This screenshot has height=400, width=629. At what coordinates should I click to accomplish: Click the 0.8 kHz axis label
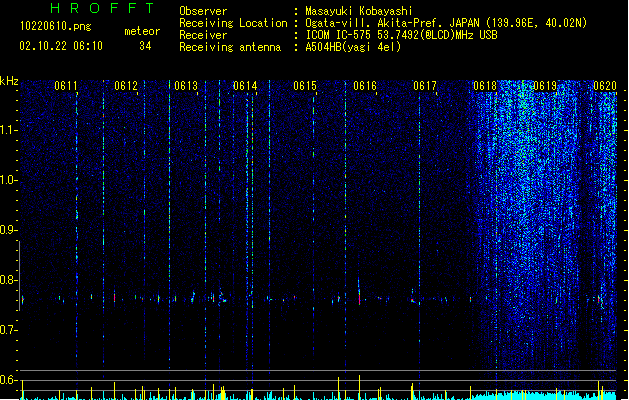click(x=8, y=280)
